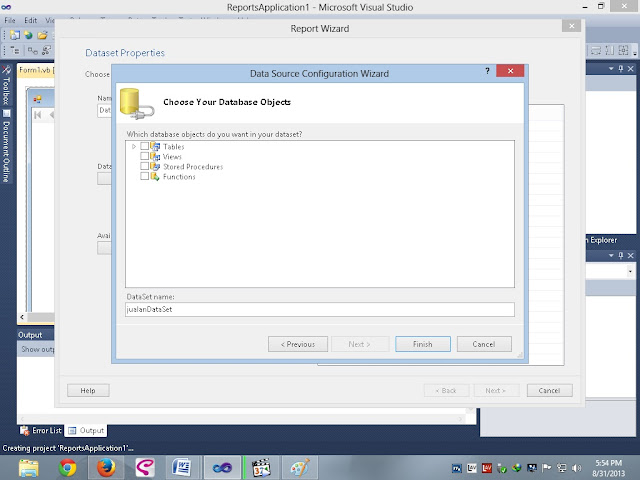Viewport: 640px width, 480px height.
Task: Click the Views folder icon in the tree
Action: click(155, 156)
